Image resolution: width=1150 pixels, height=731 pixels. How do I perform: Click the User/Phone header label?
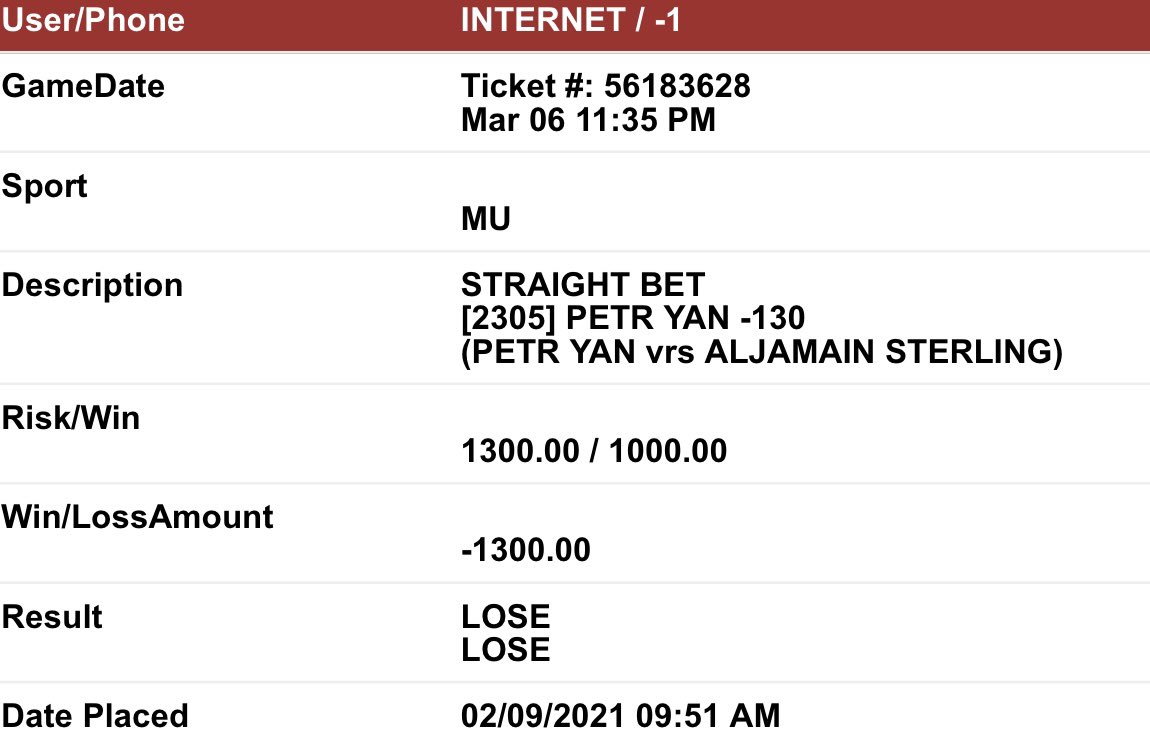(x=93, y=20)
